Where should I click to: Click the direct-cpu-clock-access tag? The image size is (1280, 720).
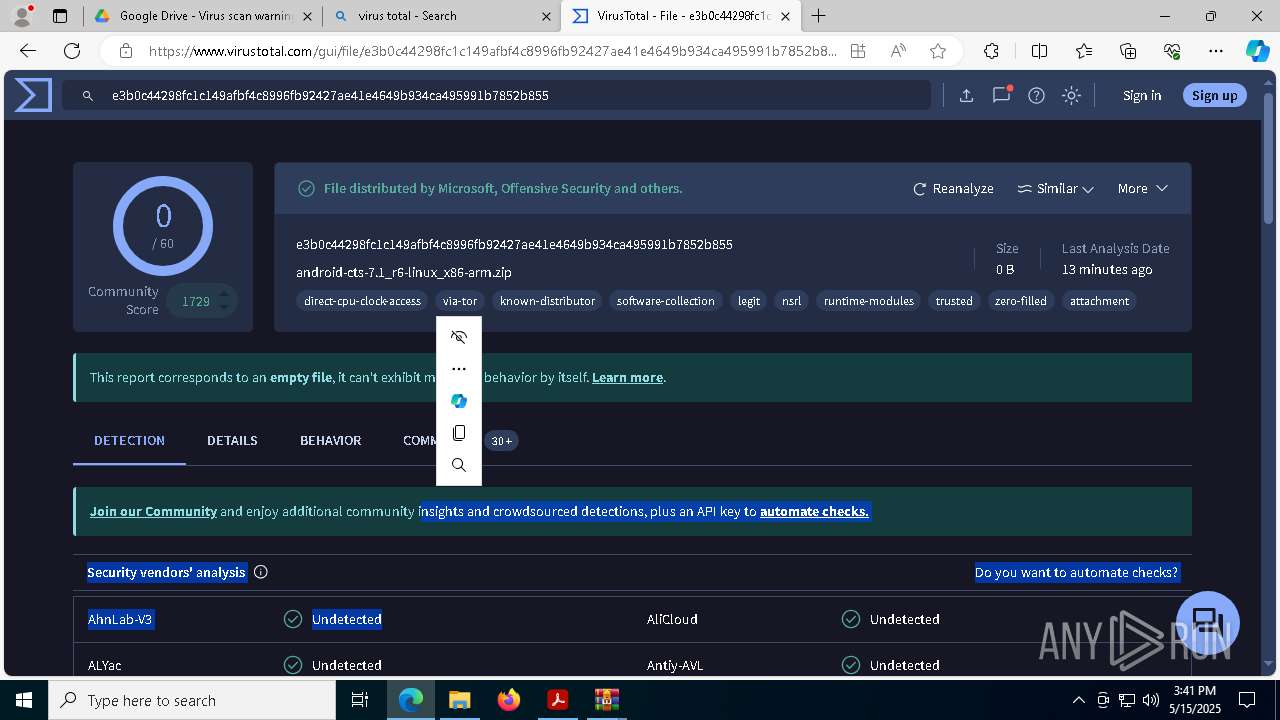362,301
